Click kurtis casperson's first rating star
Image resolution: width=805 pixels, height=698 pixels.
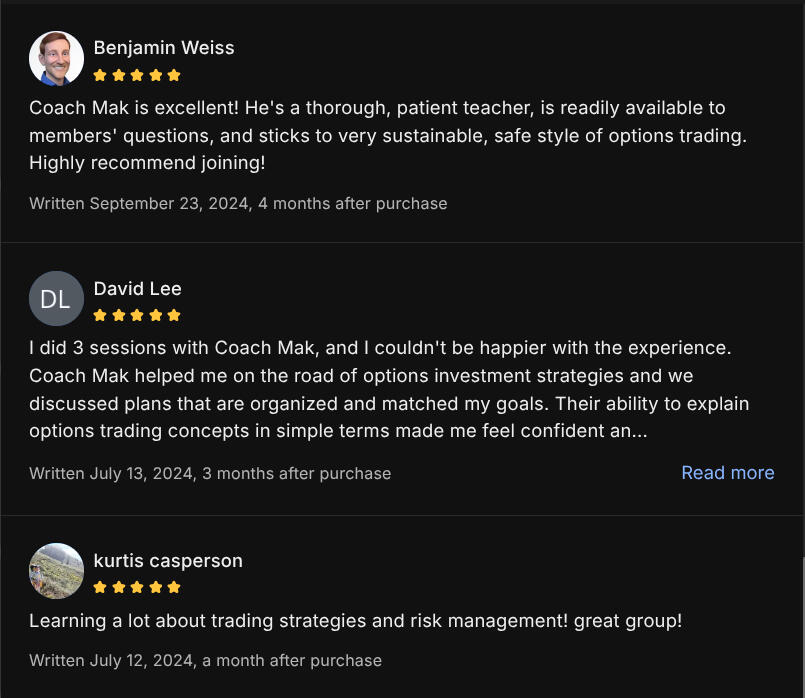pyautogui.click(x=100, y=587)
